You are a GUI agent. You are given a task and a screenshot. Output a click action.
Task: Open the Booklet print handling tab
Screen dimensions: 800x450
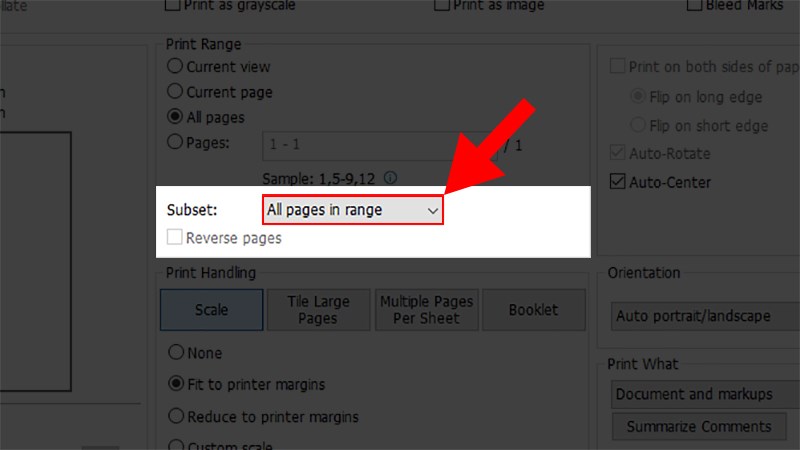click(x=534, y=310)
